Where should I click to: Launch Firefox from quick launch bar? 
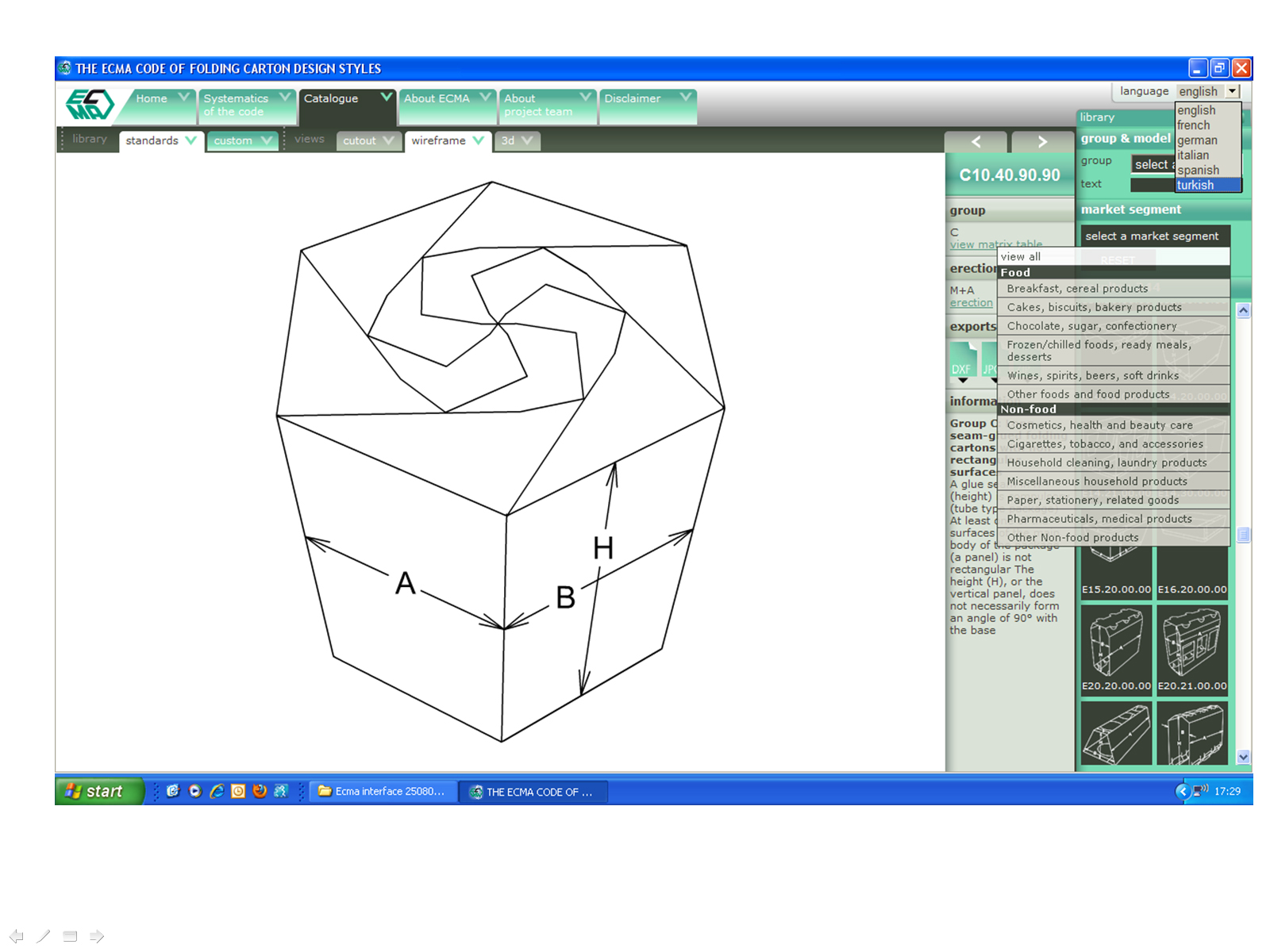click(x=260, y=791)
